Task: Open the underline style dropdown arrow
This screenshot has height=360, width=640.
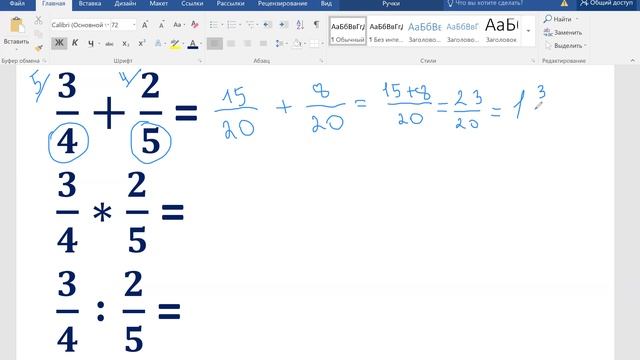Action: 99,43
